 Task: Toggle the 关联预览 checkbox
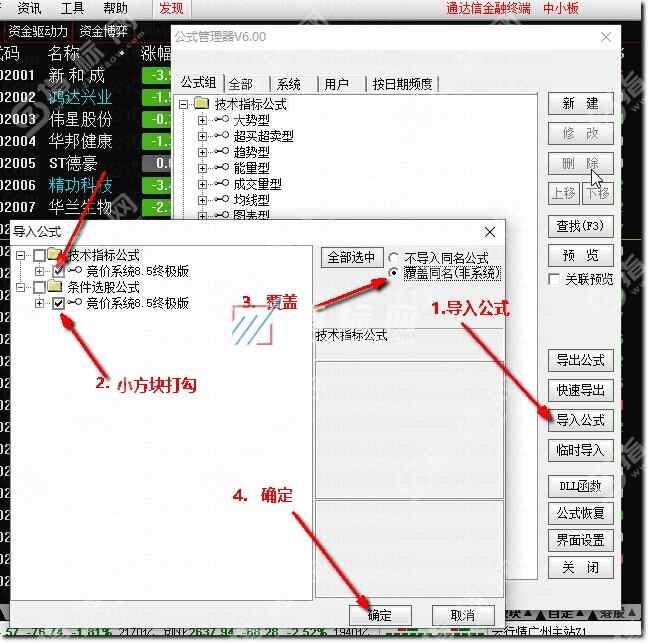point(554,279)
